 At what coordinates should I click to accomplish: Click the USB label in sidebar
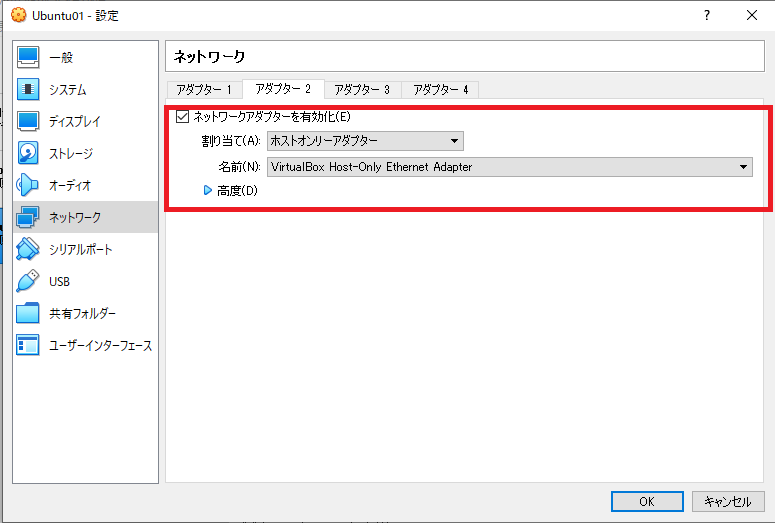pyautogui.click(x=59, y=282)
